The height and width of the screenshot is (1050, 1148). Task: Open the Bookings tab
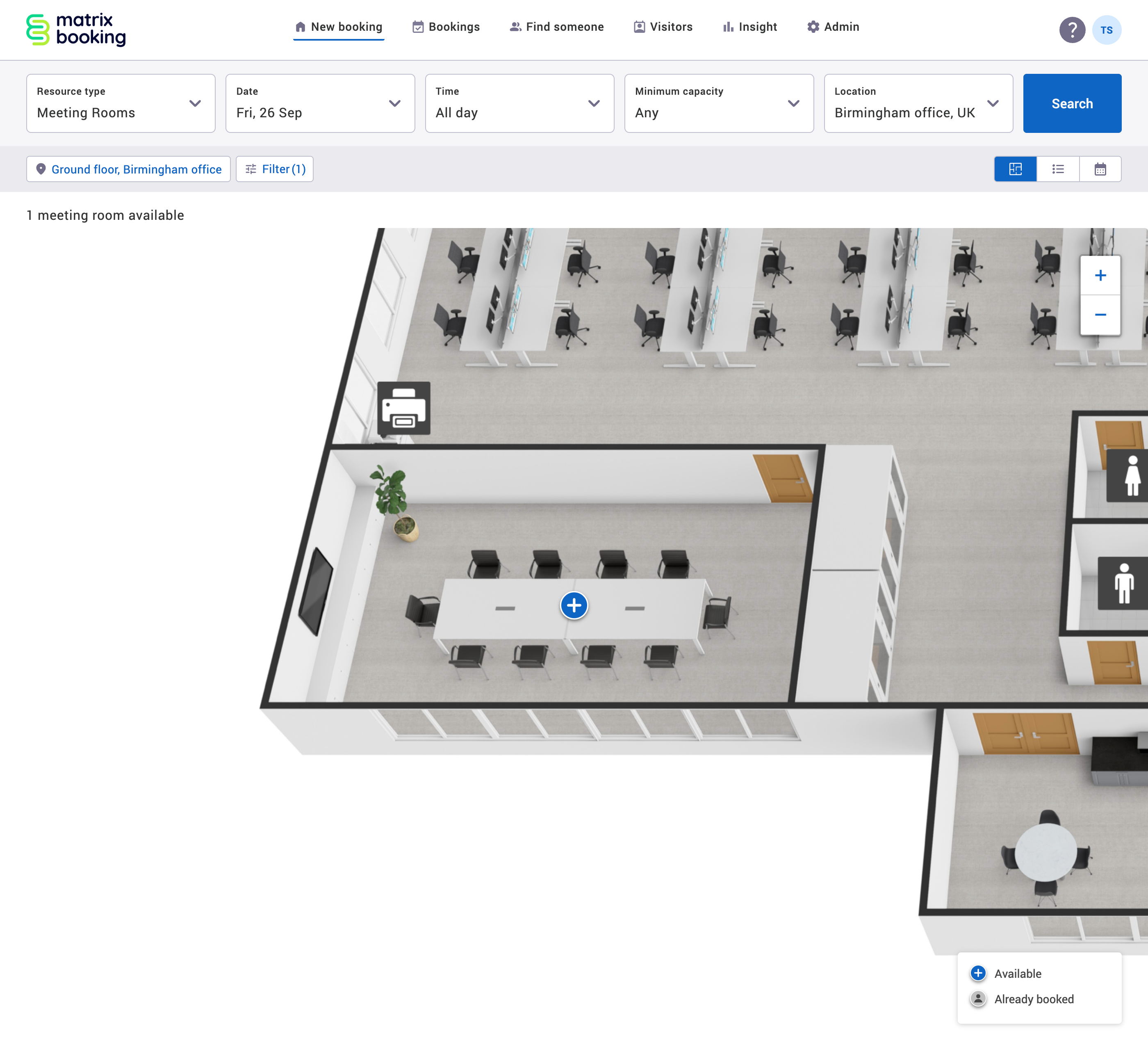(446, 27)
